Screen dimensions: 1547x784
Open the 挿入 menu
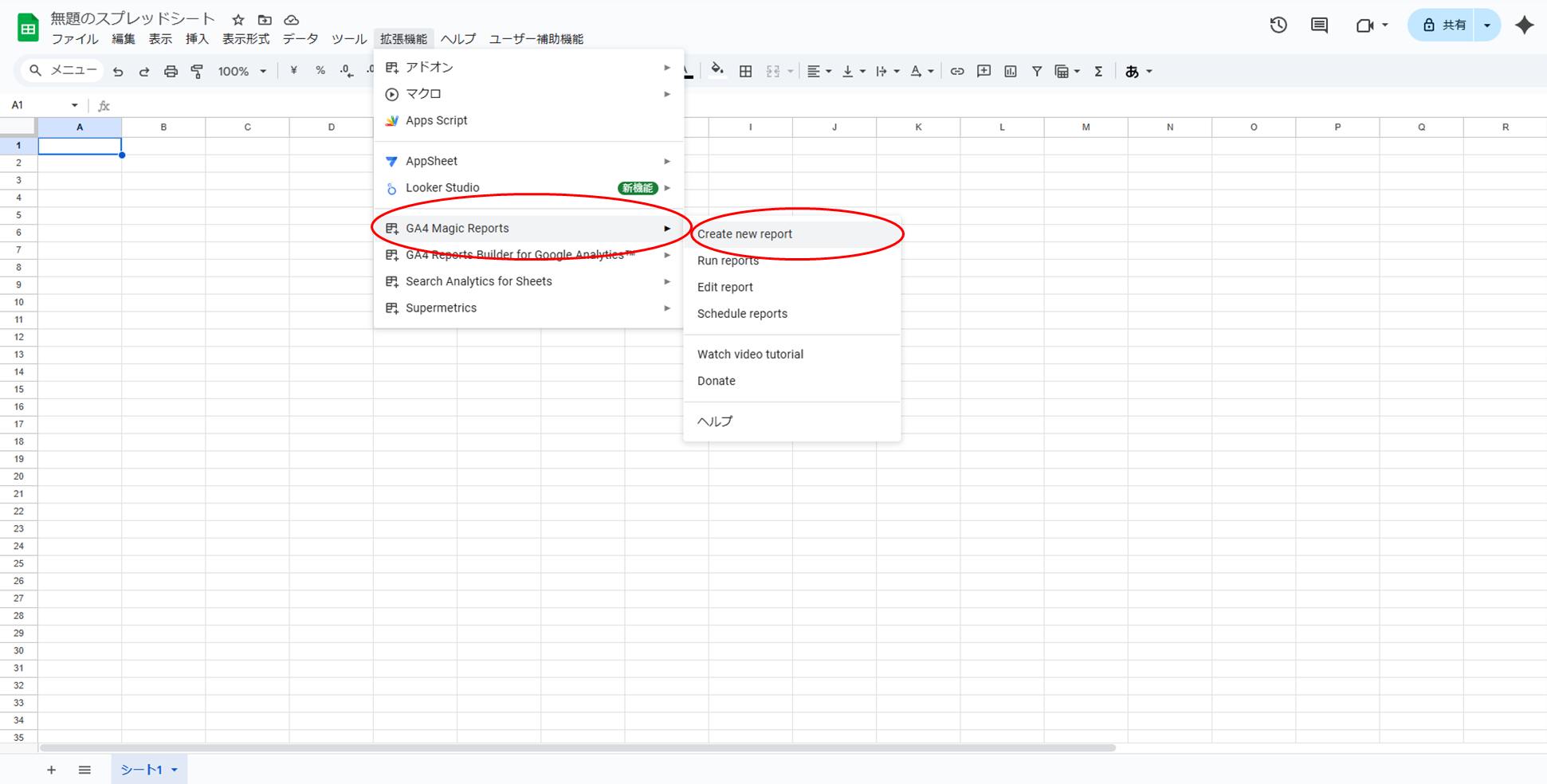[x=197, y=39]
